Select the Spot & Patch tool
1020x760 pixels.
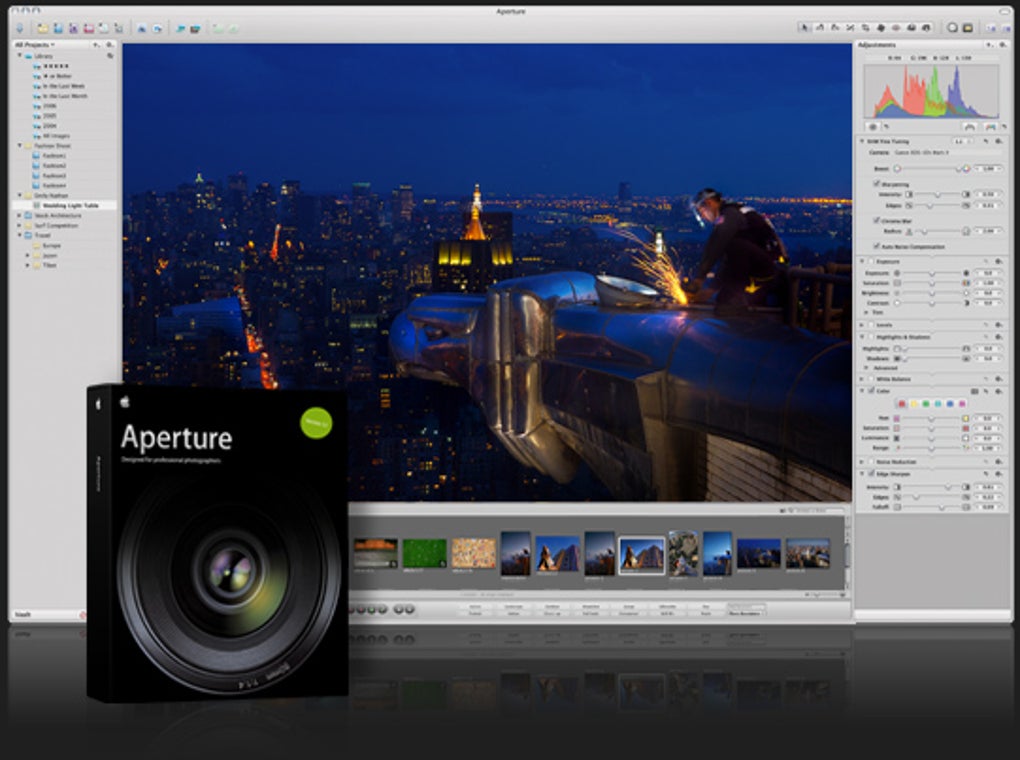pos(881,27)
